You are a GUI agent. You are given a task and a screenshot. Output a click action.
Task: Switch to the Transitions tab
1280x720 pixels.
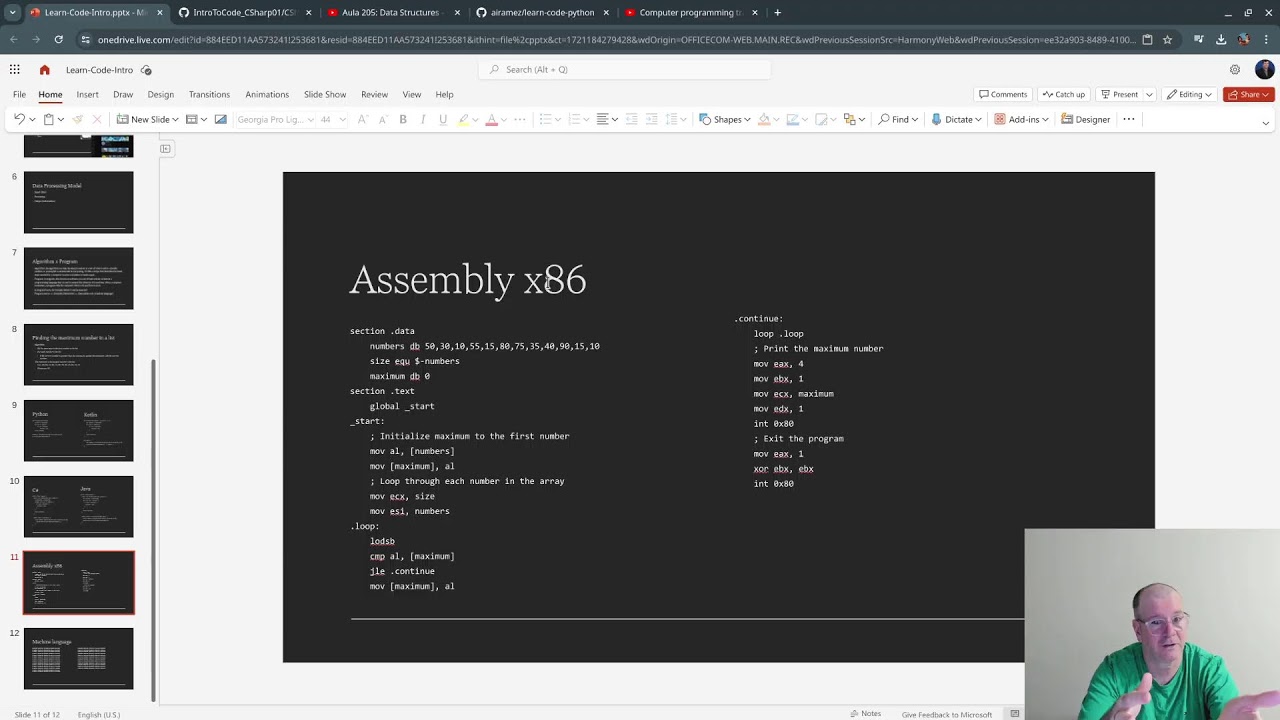click(209, 94)
